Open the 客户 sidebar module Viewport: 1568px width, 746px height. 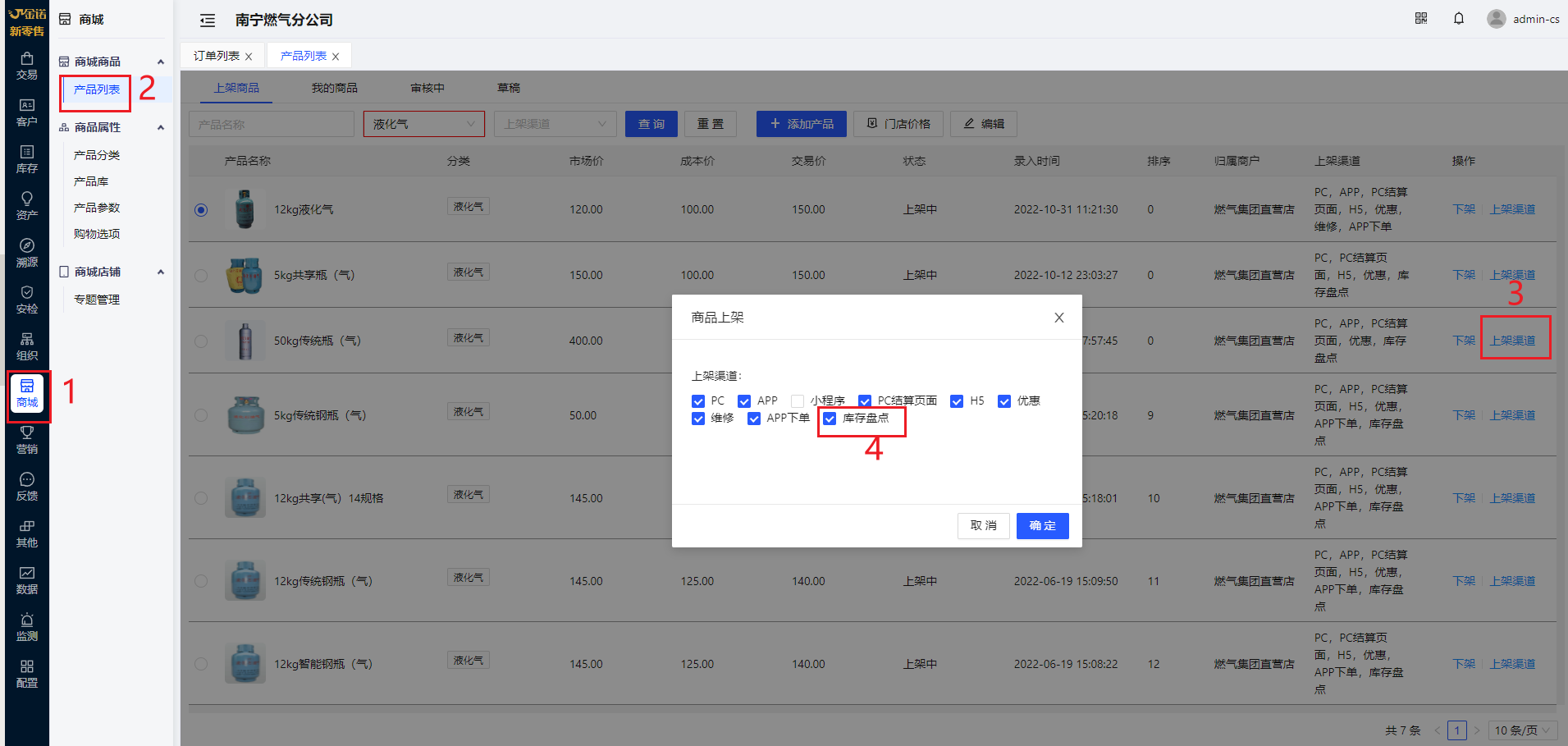click(x=27, y=112)
